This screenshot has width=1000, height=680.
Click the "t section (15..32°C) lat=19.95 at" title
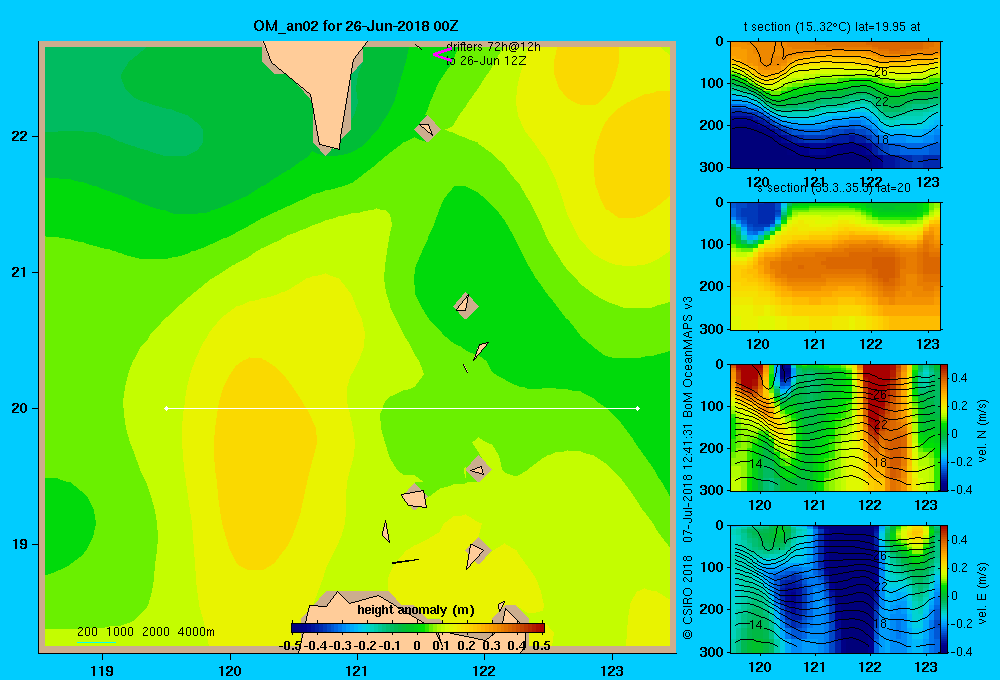[832, 27]
